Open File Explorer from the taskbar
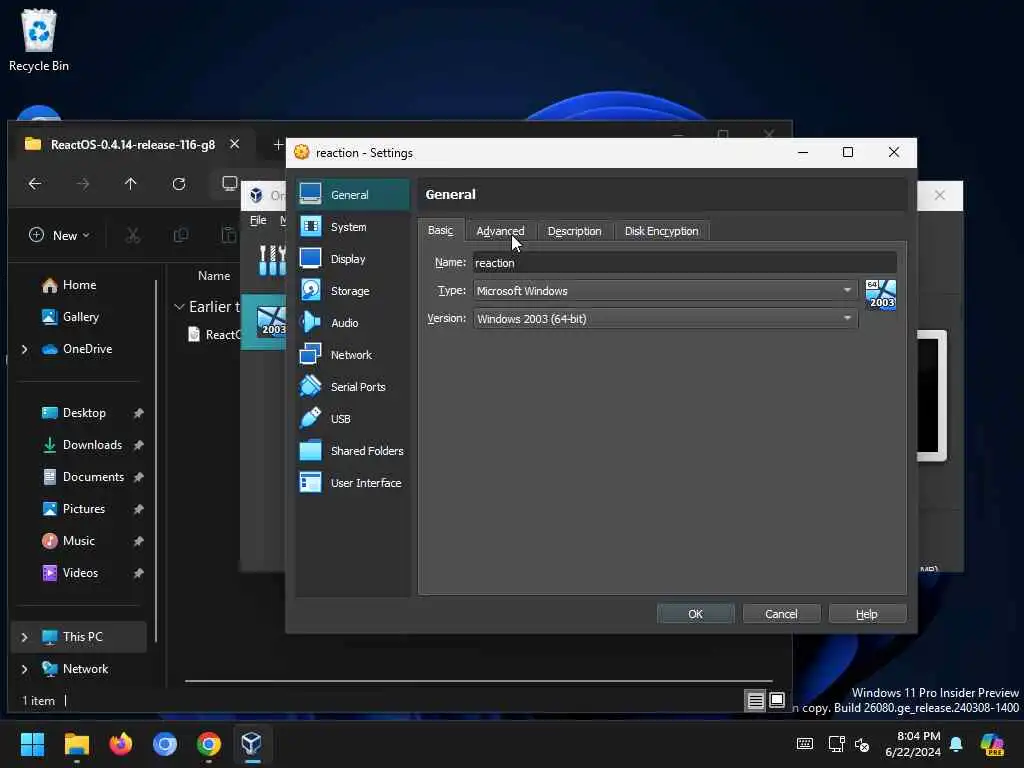This screenshot has width=1024, height=768. point(76,744)
